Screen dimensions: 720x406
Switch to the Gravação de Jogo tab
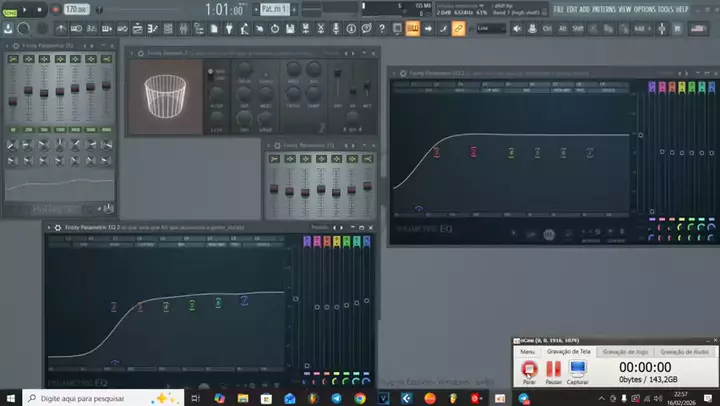pyautogui.click(x=628, y=352)
